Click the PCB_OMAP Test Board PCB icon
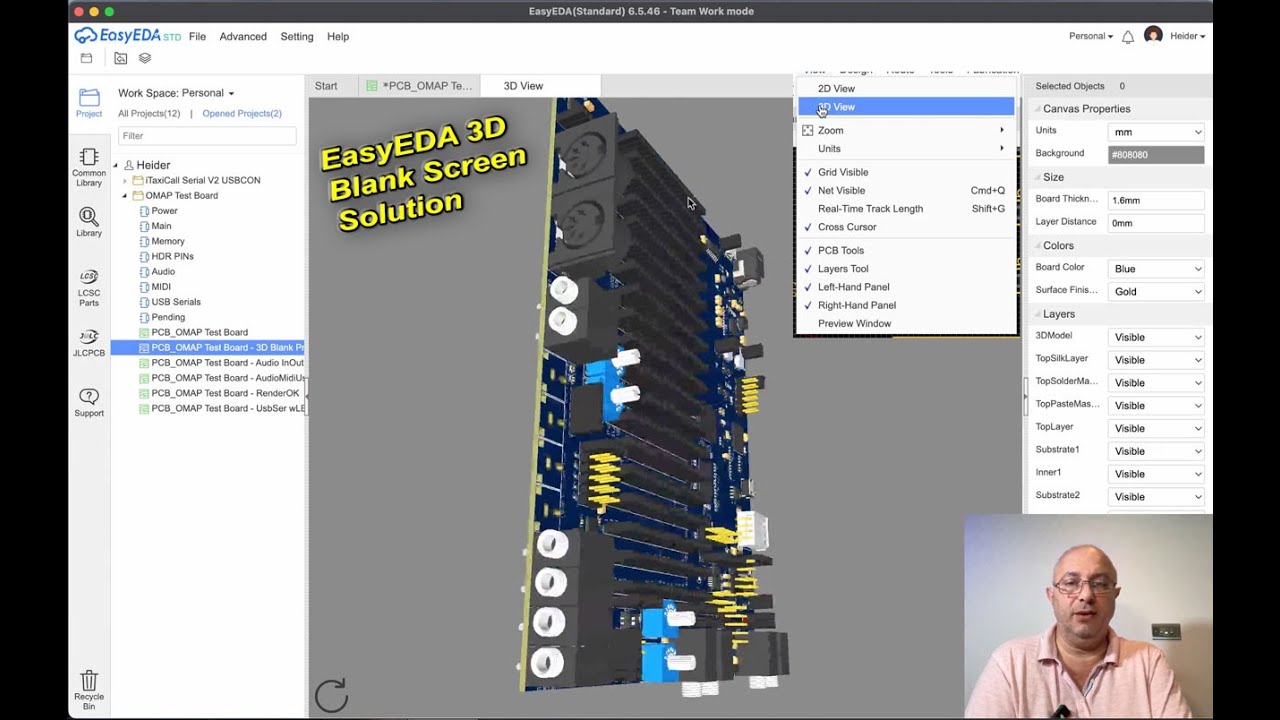 tap(143, 332)
